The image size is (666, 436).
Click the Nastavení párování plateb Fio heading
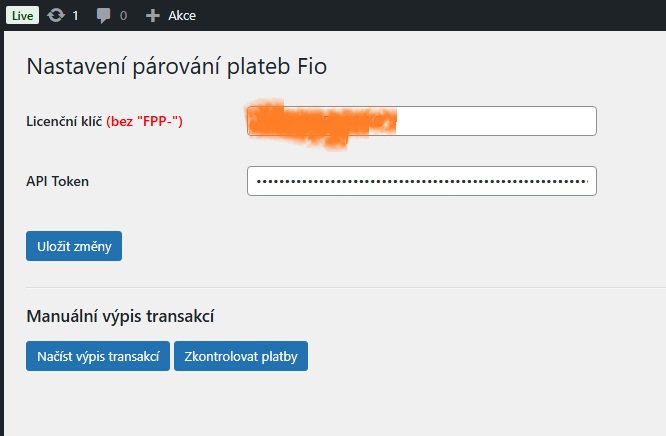pos(177,67)
